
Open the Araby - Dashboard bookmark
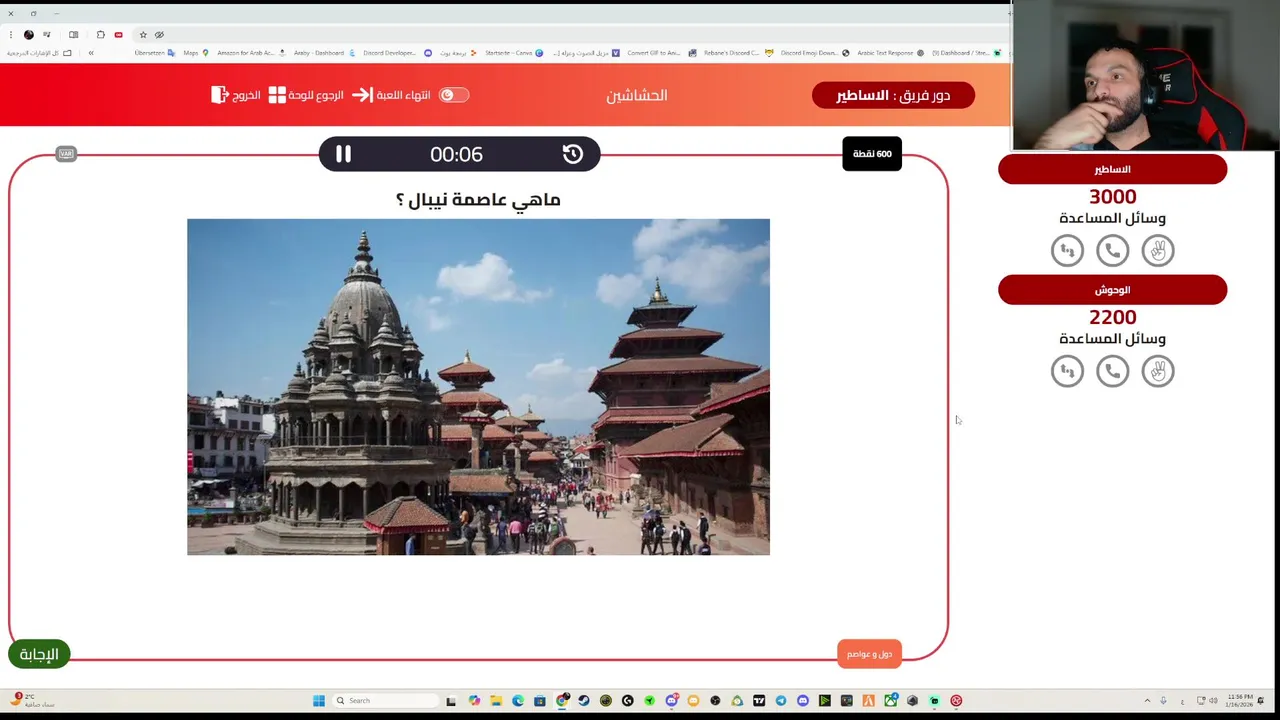pyautogui.click(x=324, y=53)
